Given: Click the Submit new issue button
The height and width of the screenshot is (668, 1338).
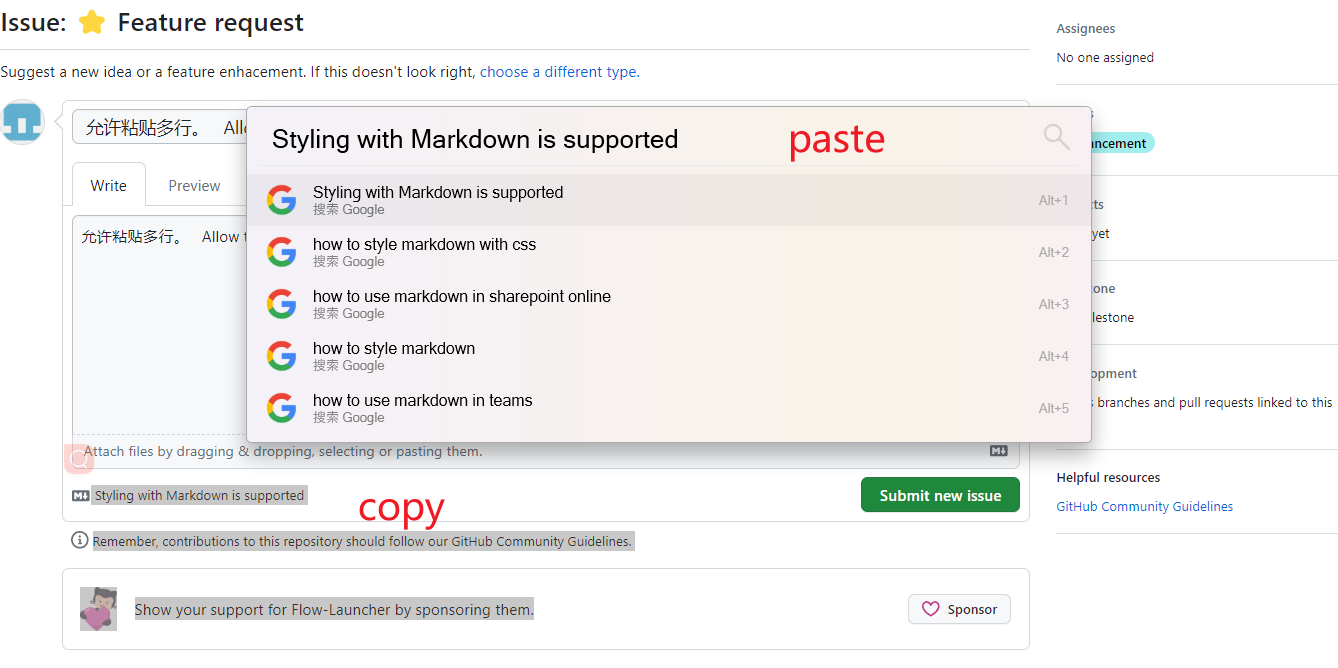Looking at the screenshot, I should click(939, 494).
